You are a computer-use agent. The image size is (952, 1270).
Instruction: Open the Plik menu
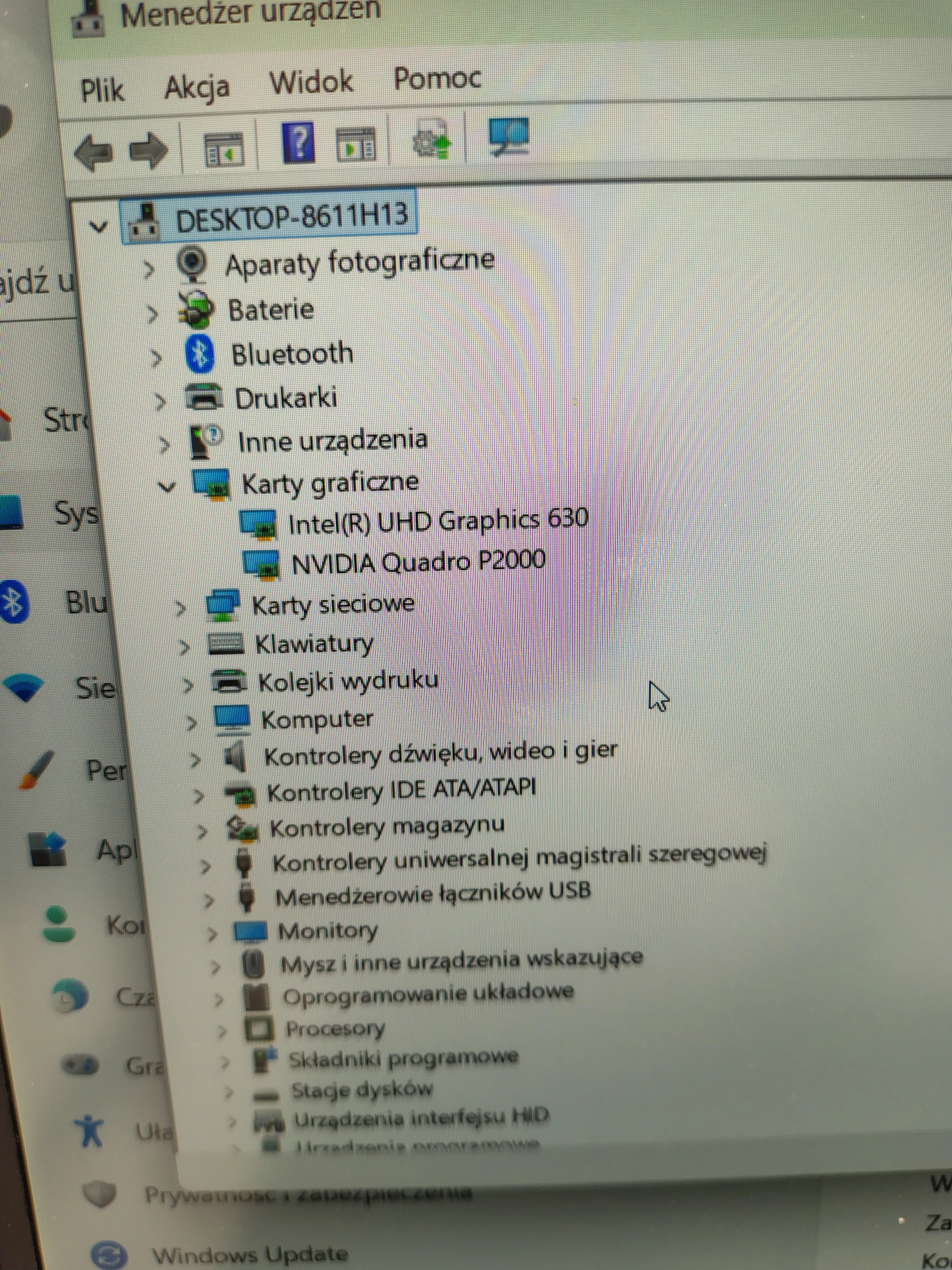click(102, 90)
